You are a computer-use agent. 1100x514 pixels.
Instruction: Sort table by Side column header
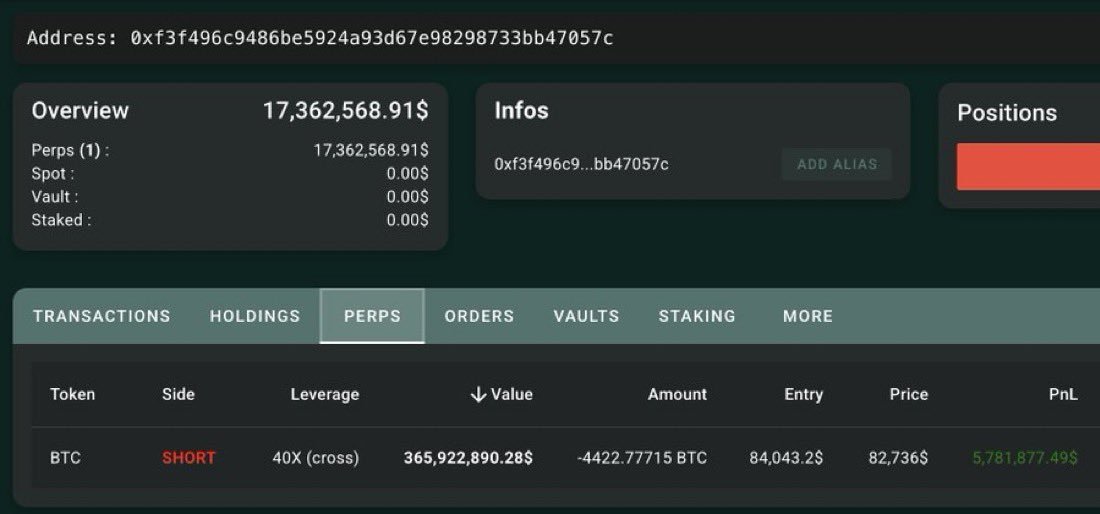click(x=178, y=394)
